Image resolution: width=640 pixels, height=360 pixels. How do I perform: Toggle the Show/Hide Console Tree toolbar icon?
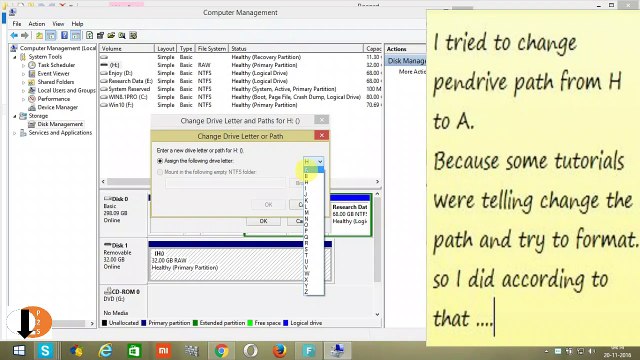coord(51,36)
